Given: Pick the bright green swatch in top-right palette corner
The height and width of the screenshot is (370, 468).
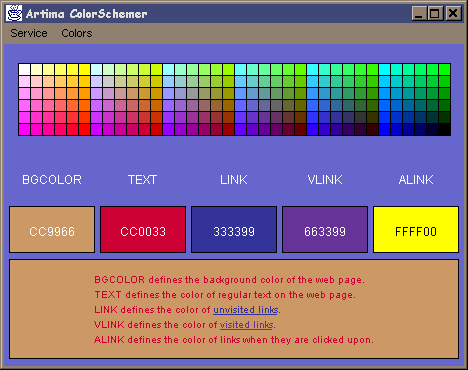Looking at the screenshot, I should [445, 69].
